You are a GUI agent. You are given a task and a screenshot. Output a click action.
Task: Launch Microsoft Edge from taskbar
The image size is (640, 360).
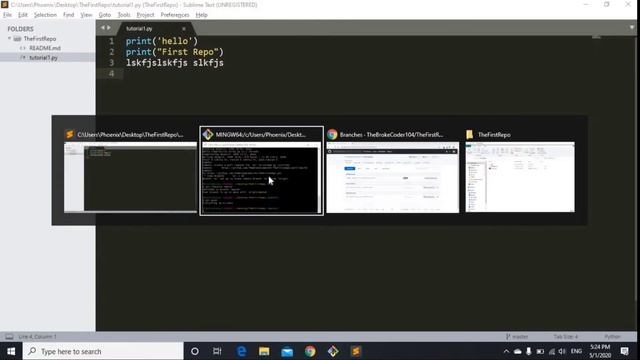(241, 351)
